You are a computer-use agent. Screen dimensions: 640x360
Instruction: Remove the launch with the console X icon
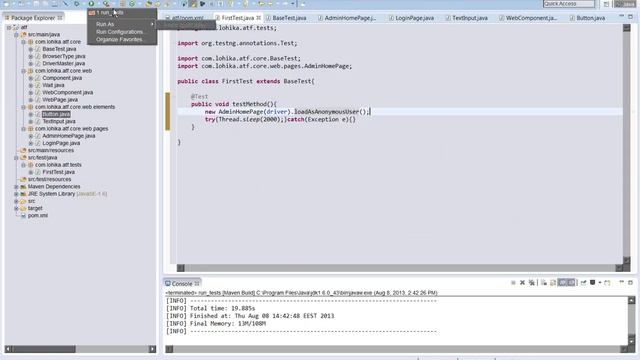(x=522, y=282)
